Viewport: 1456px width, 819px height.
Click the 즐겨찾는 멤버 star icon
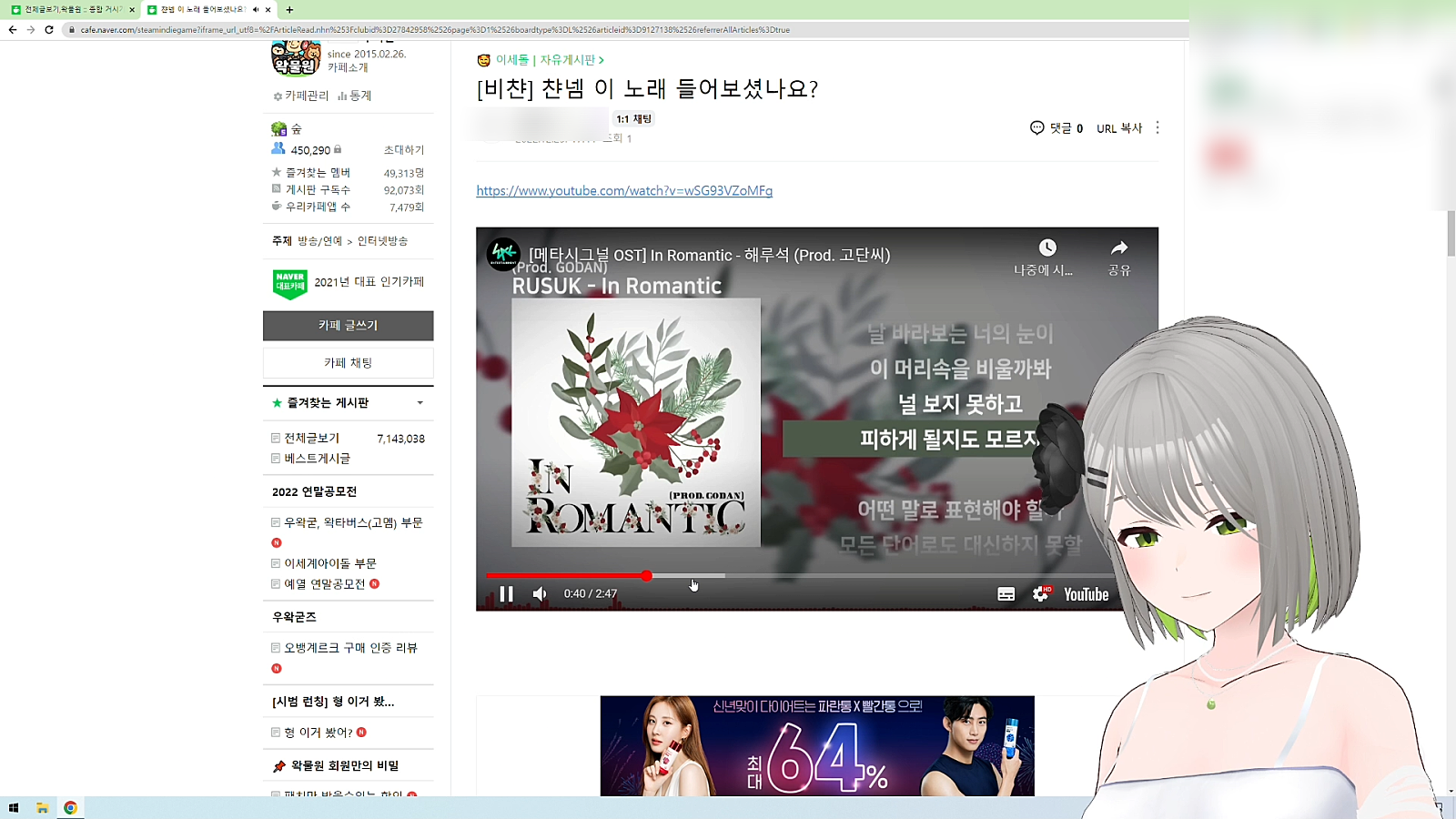click(277, 172)
